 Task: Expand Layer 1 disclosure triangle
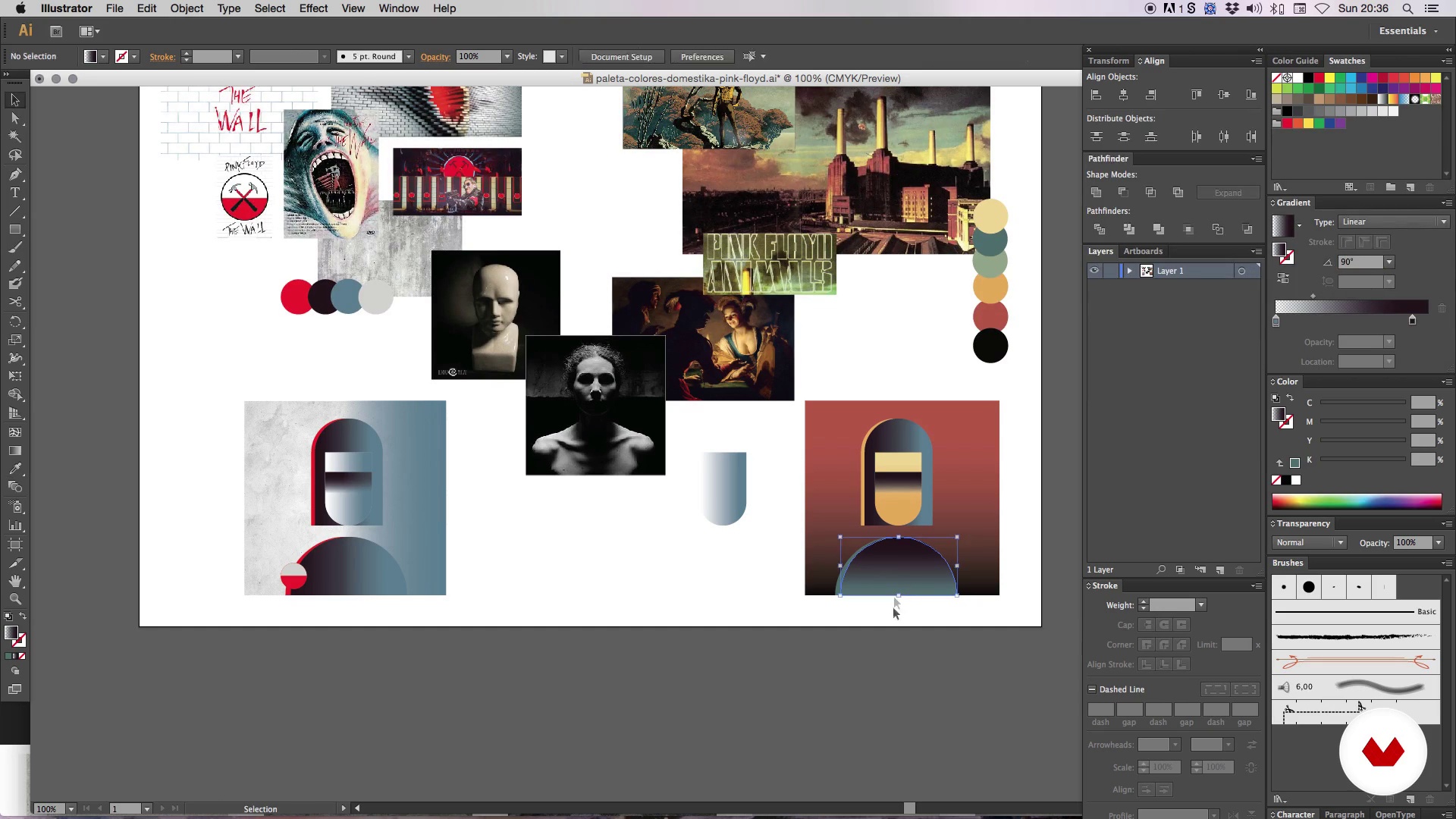point(1129,271)
